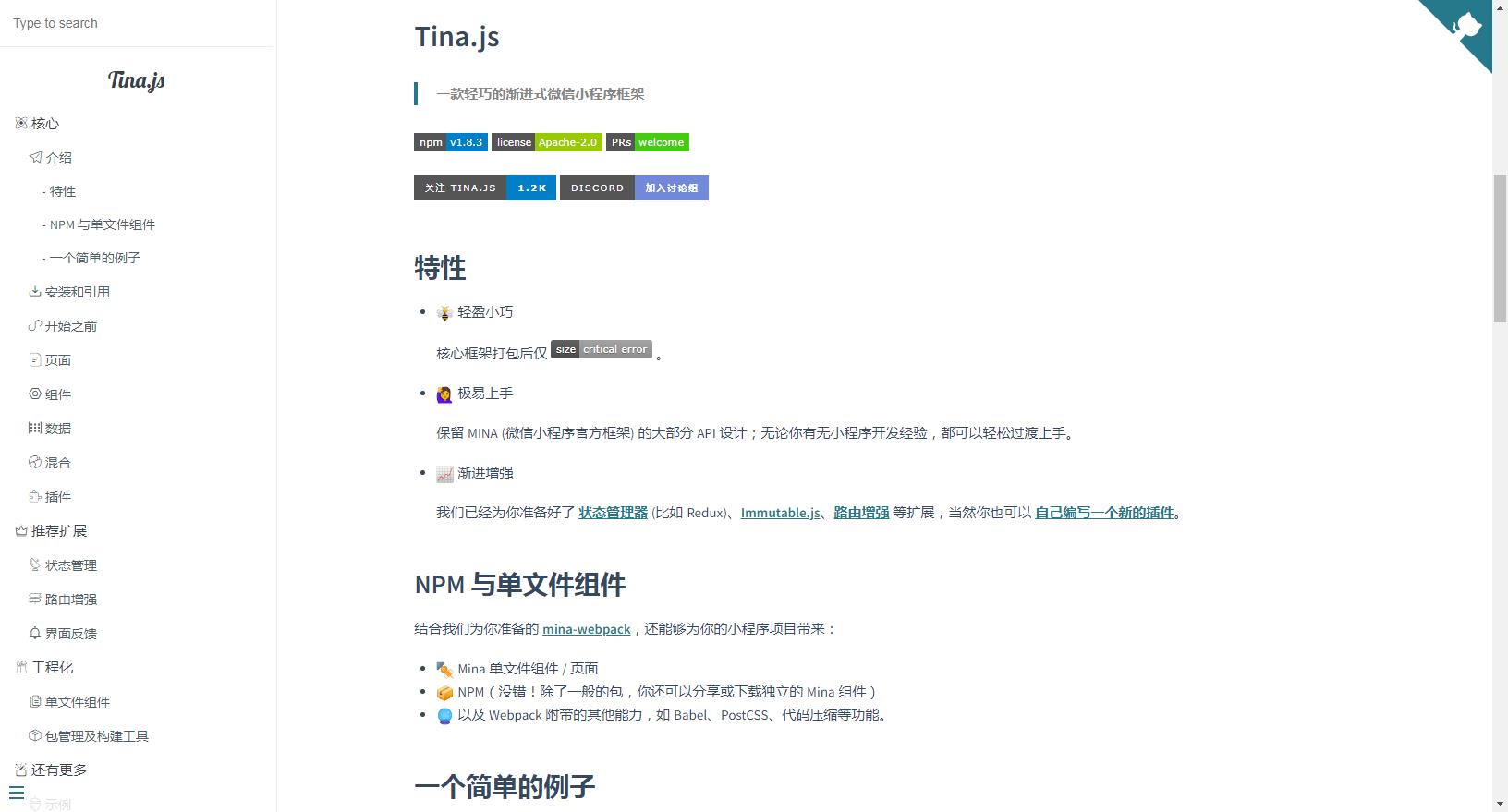1508x812 pixels.
Task: Open 插件 sidebar entry
Action: [x=58, y=497]
